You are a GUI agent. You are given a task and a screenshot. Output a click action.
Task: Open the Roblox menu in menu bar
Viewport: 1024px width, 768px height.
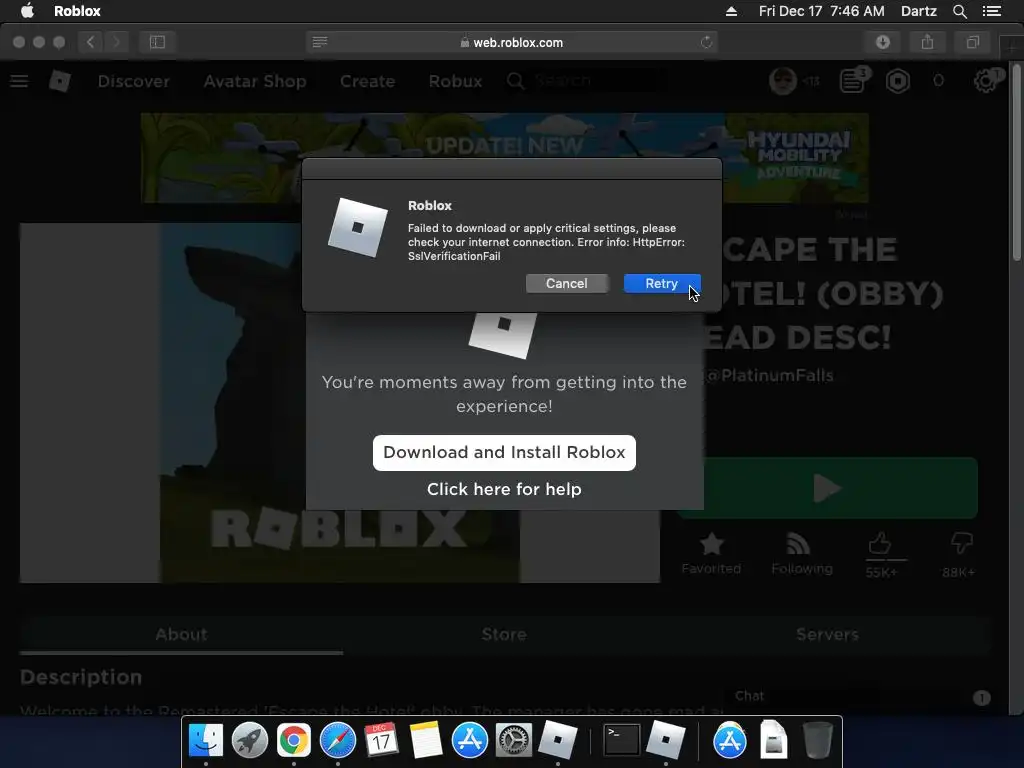click(77, 11)
